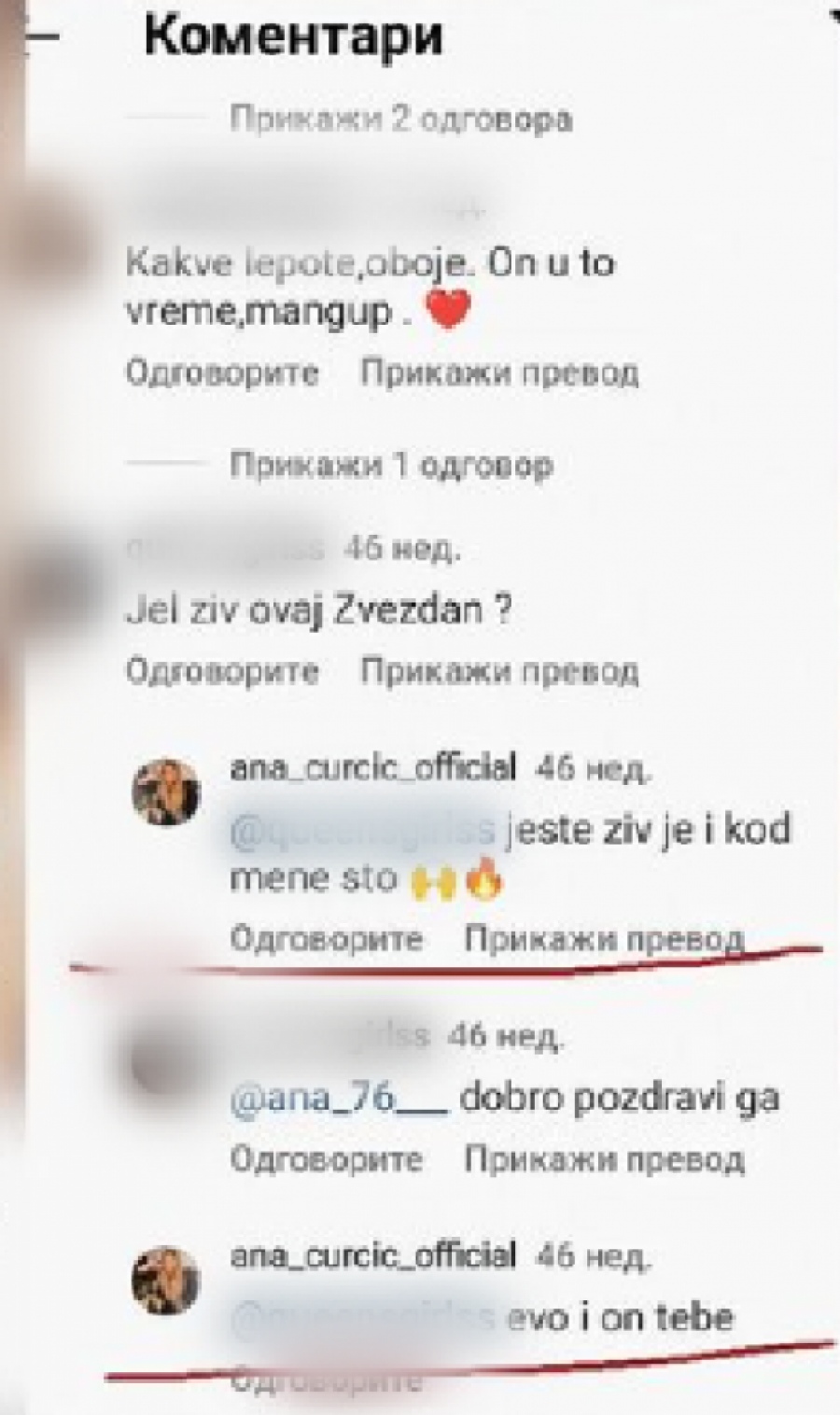Show translation of 'jeste ziv je i kod mene'
Viewport: 840px width, 1415px height.
coord(604,938)
